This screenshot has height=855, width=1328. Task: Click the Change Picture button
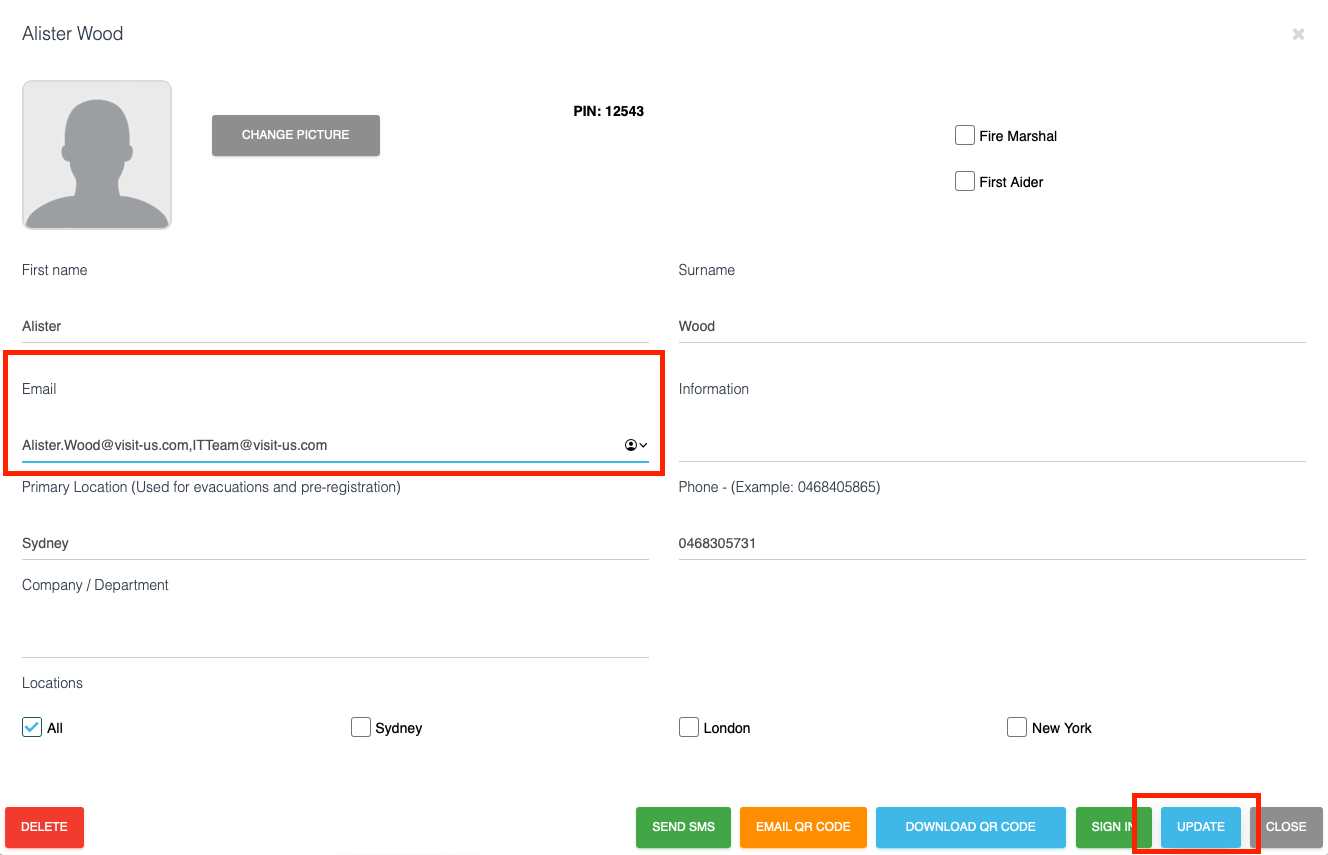[x=296, y=135]
